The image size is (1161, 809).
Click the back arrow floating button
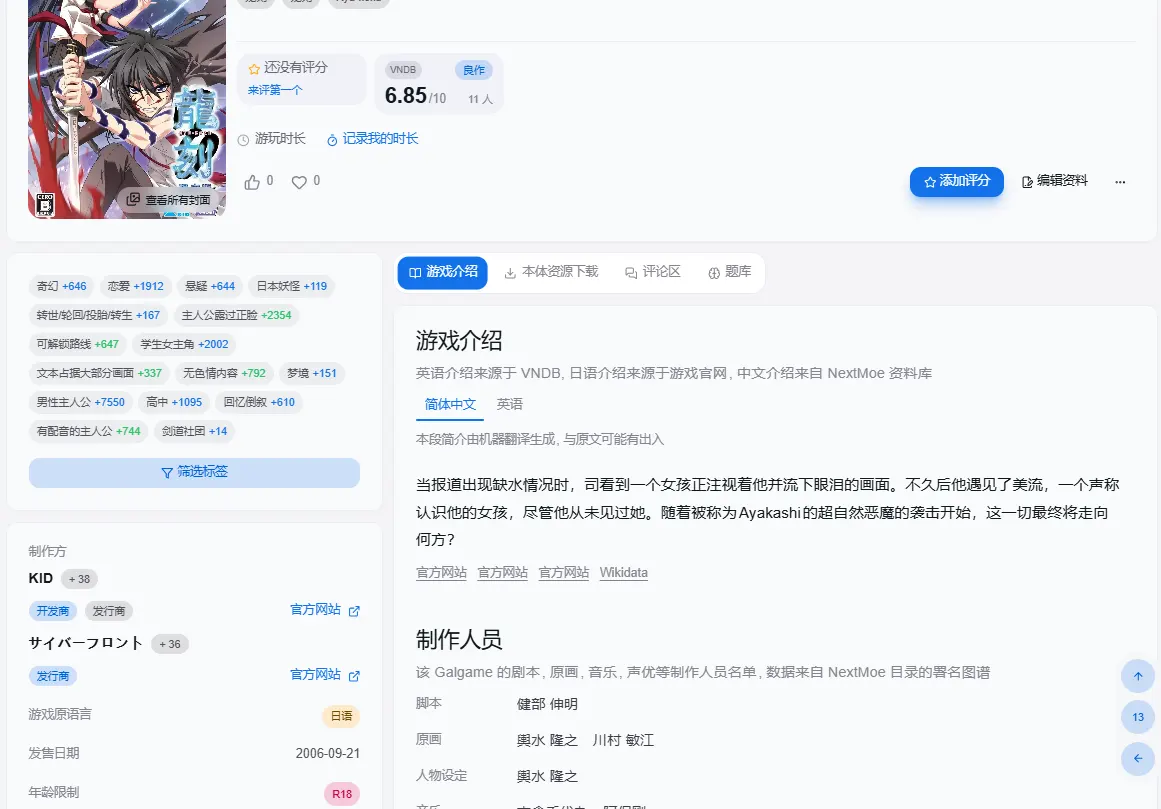pos(1138,758)
